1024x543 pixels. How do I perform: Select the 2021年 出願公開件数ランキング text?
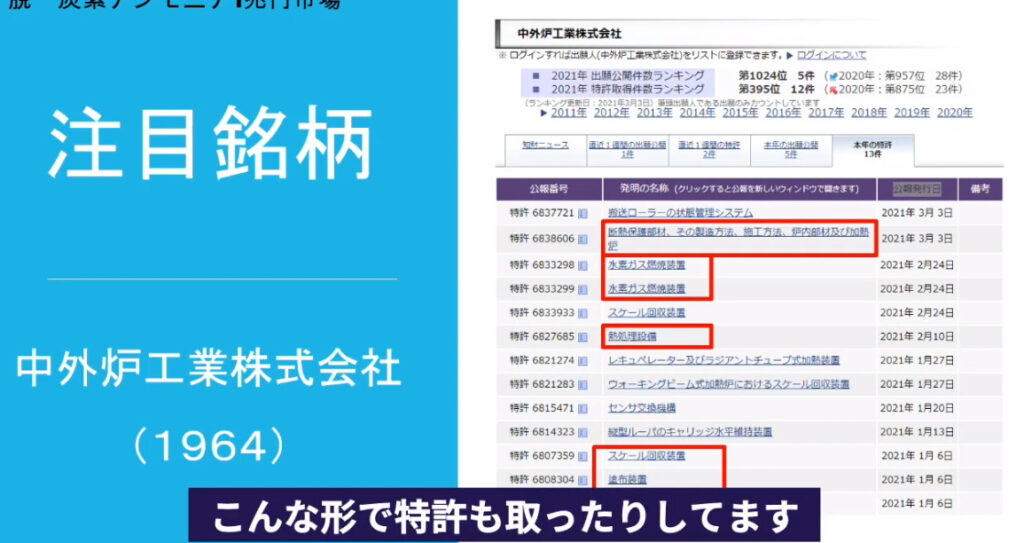[x=628, y=76]
